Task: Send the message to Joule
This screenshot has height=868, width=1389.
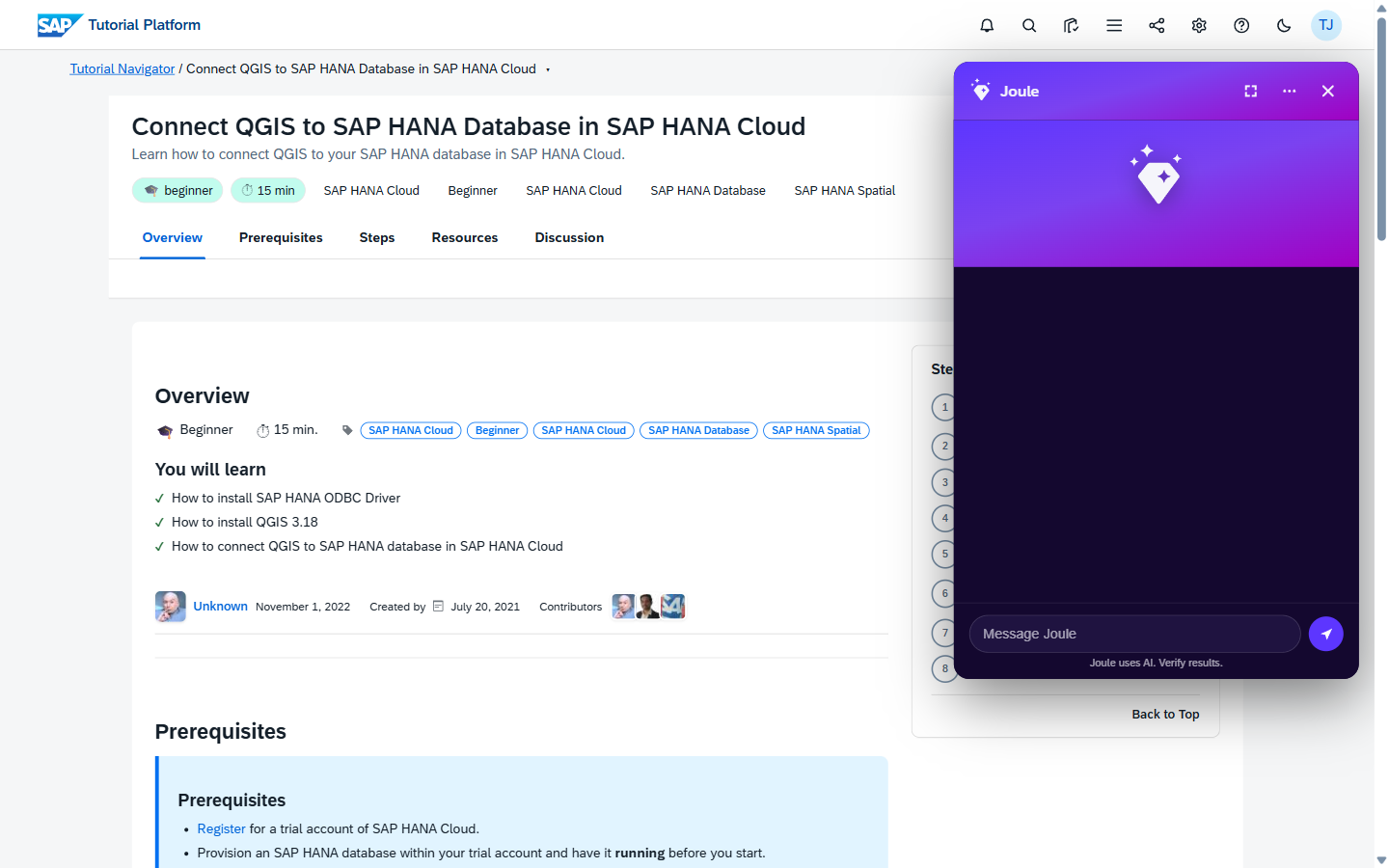Action: pos(1326,634)
